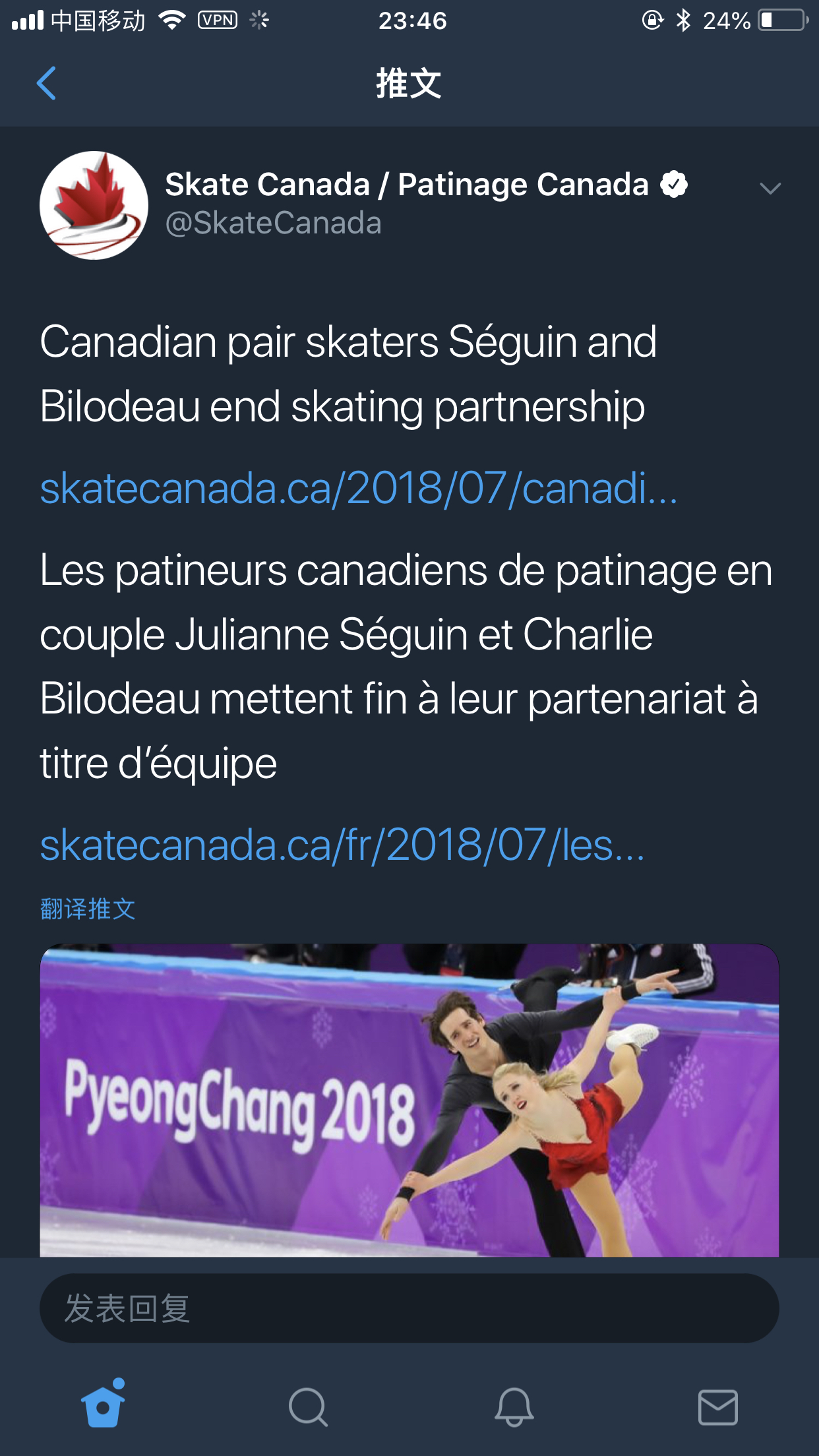Open the French skatecanada.ca/fr article link
Screen dimensions: 819x1456
point(342,845)
